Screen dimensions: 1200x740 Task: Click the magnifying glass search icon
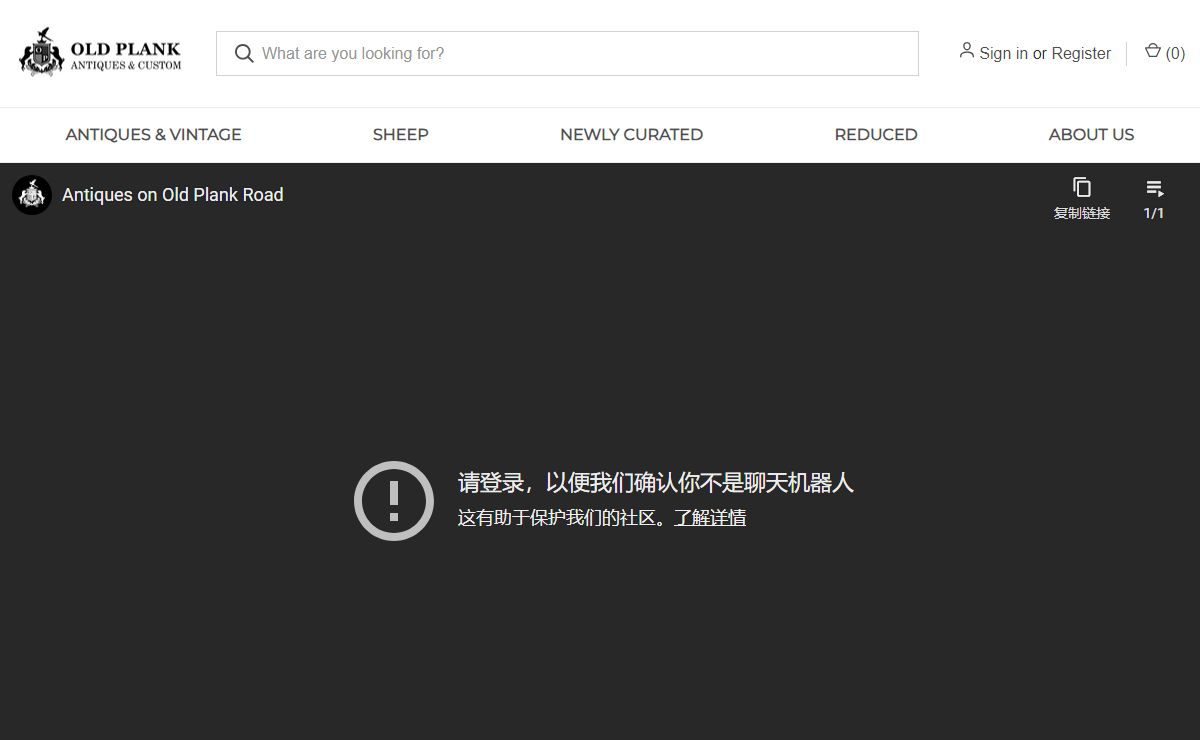tap(244, 54)
